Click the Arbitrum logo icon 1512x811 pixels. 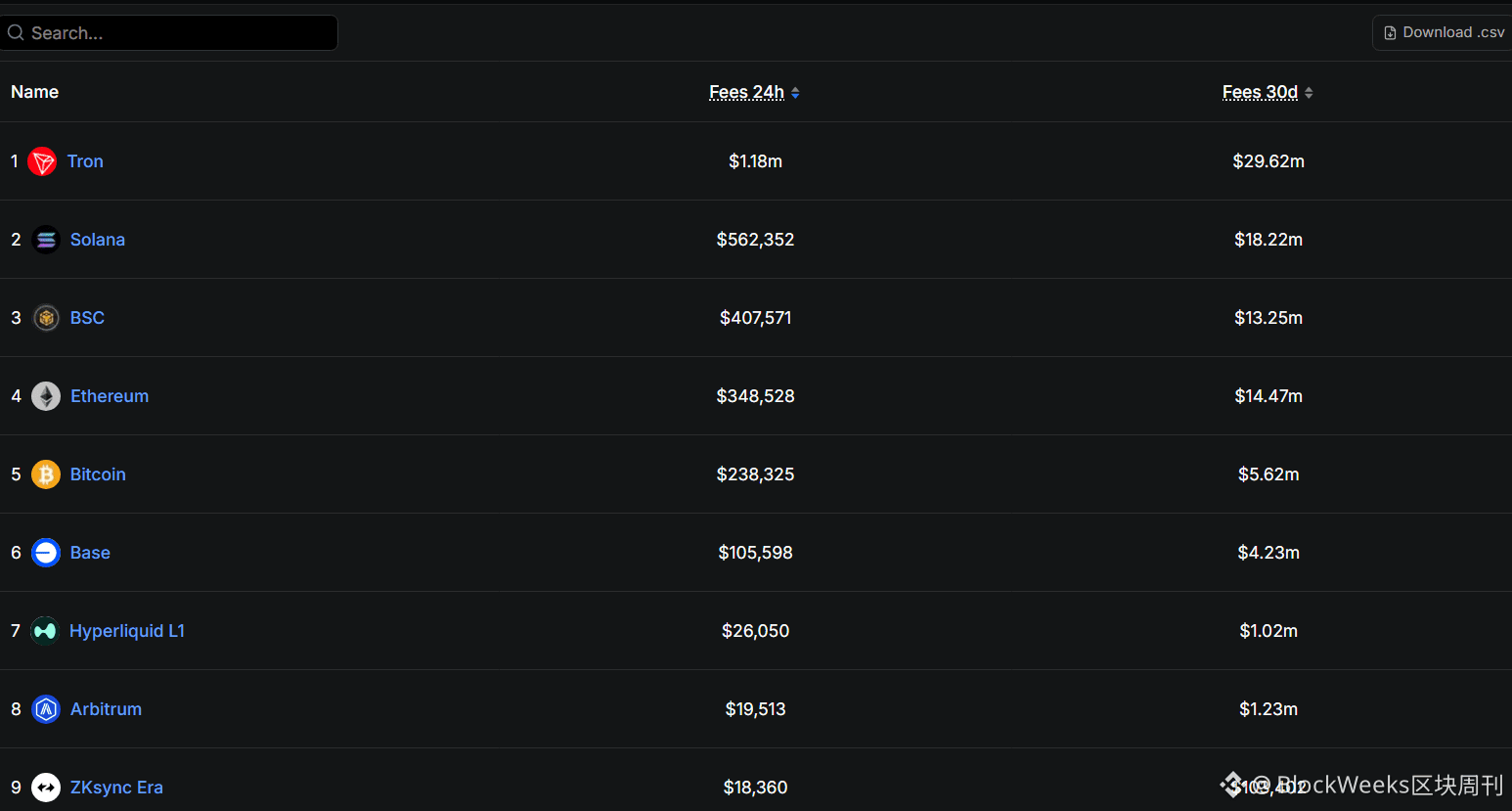(x=46, y=709)
